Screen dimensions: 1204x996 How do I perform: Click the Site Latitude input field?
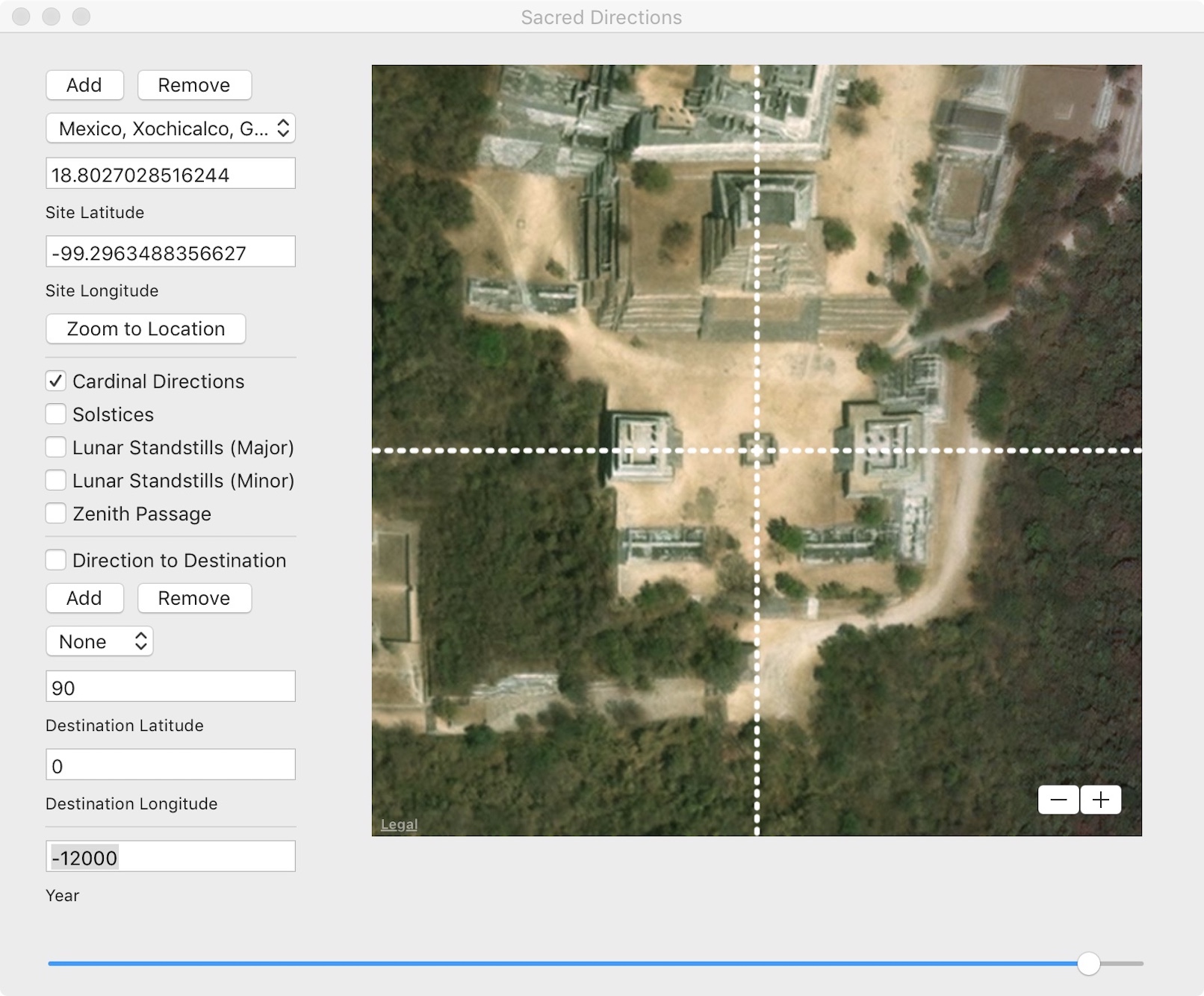pyautogui.click(x=170, y=174)
